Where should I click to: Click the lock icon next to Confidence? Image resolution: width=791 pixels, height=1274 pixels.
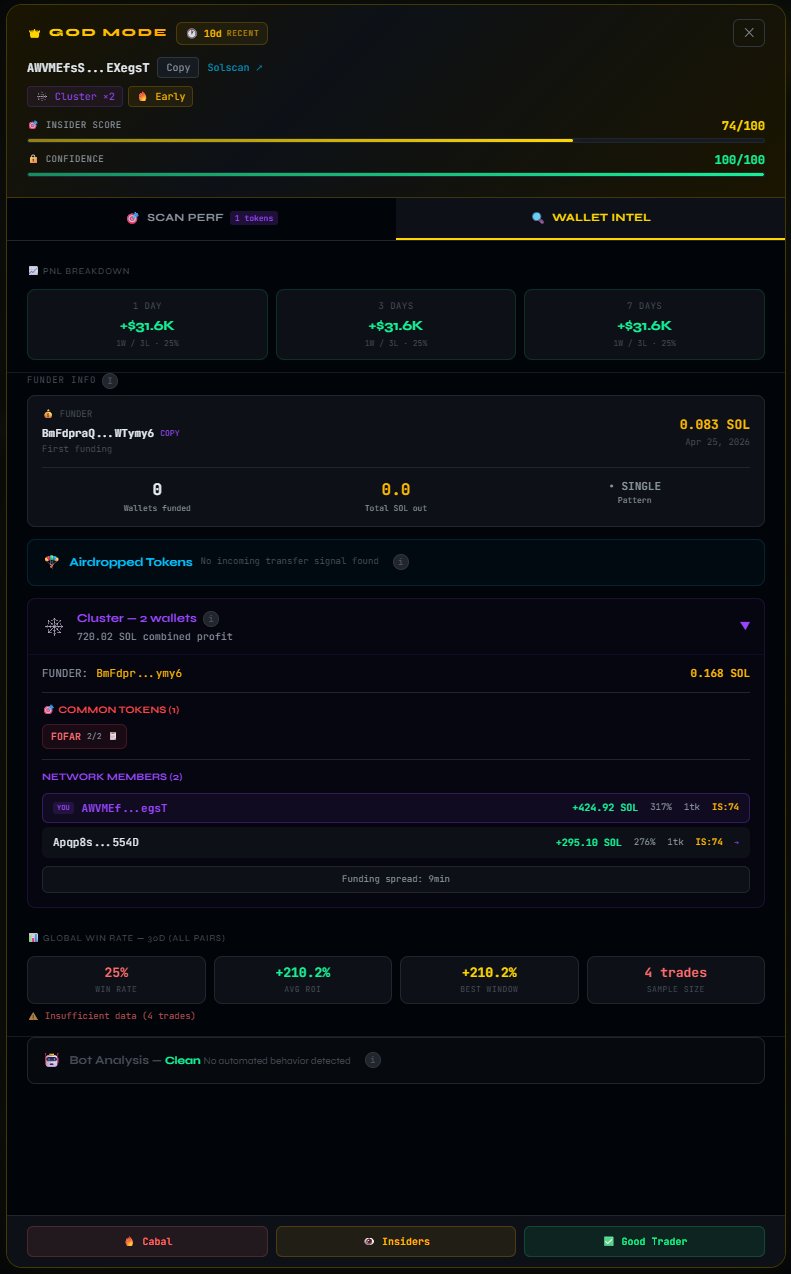coord(33,159)
